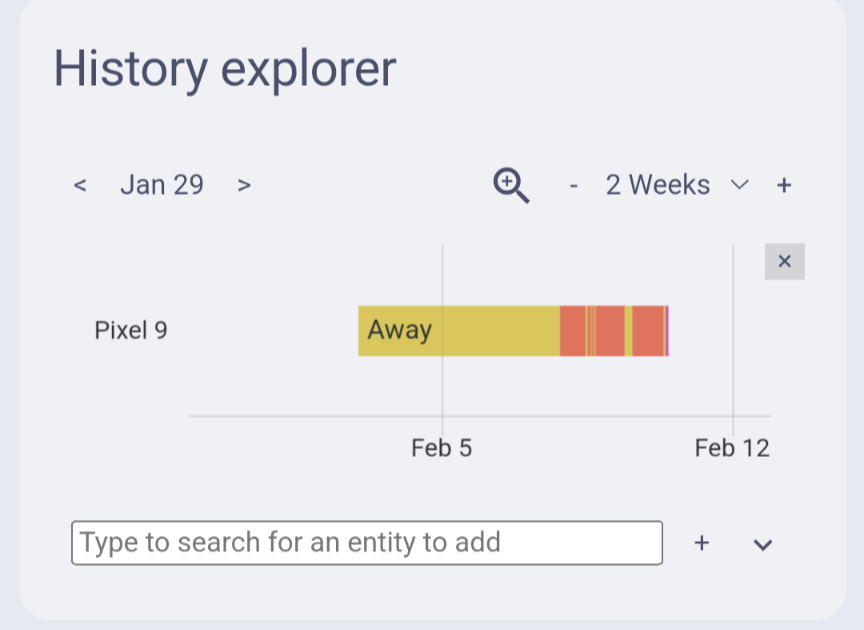This screenshot has height=630, width=864.
Task: Click the chevron next to 2 Weeks
Action: click(x=740, y=185)
